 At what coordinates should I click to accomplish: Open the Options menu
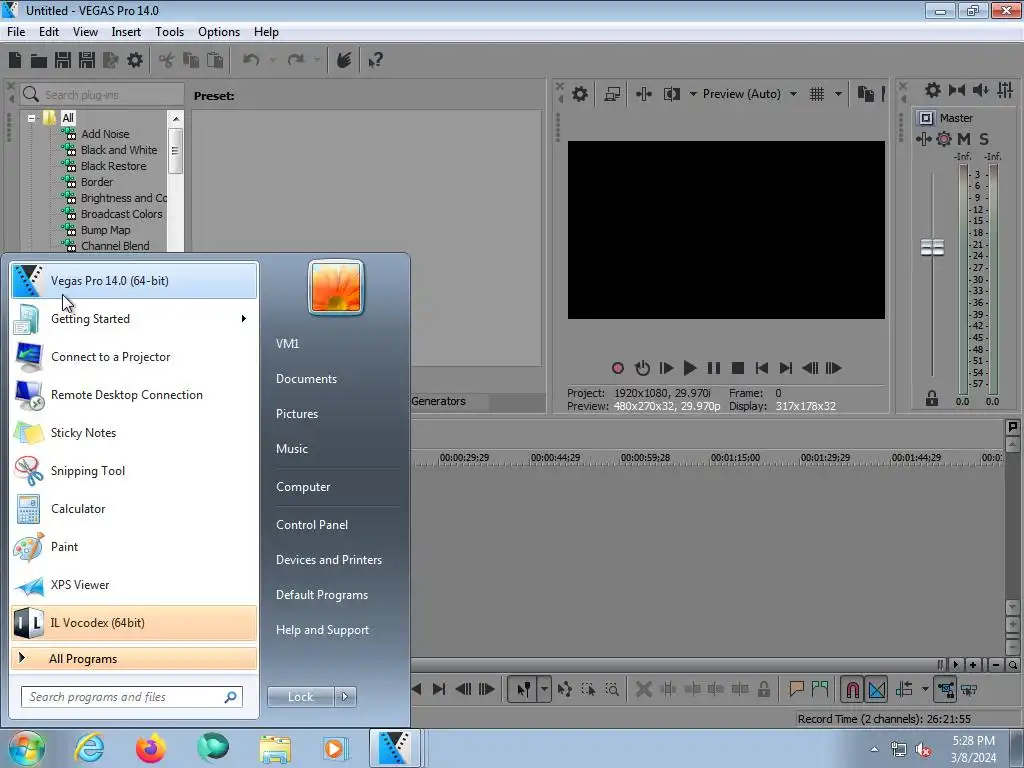click(219, 32)
